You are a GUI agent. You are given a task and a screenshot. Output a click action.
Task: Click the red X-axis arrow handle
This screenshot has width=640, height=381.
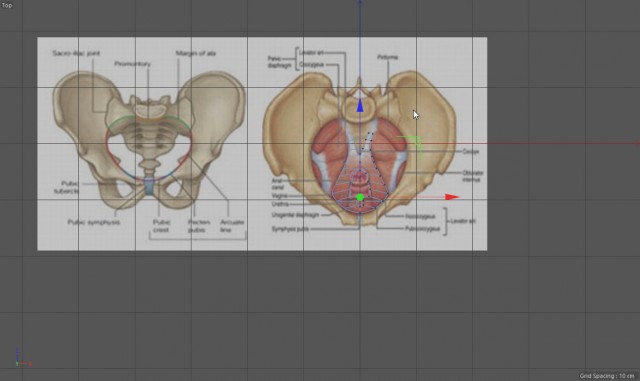pos(452,197)
